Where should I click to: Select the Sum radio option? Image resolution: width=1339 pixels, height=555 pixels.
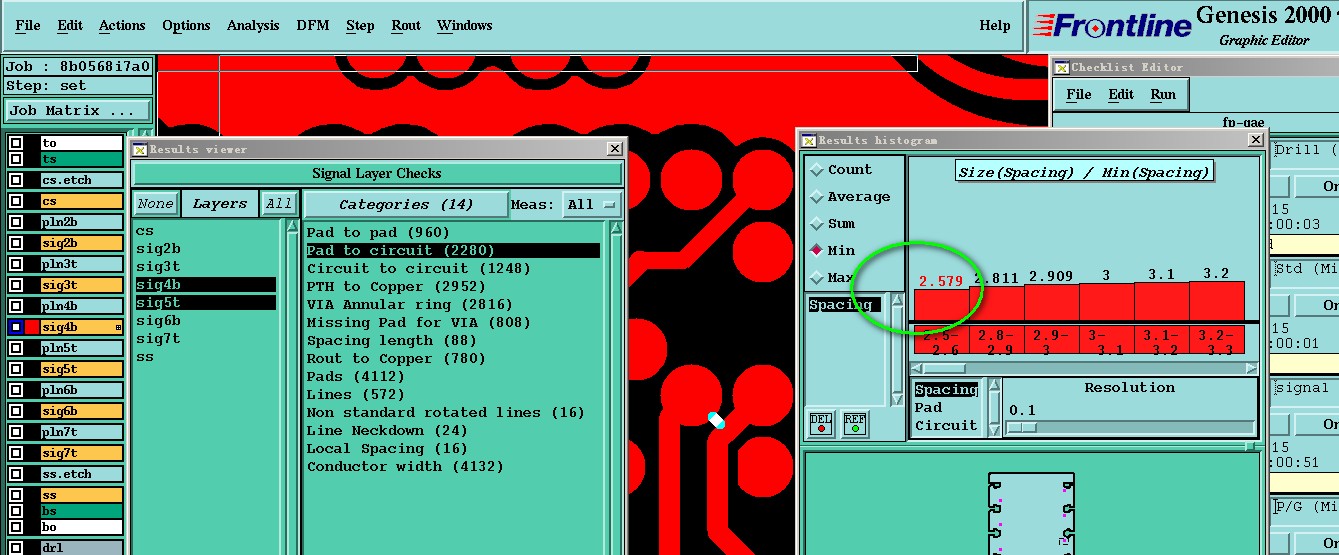817,224
